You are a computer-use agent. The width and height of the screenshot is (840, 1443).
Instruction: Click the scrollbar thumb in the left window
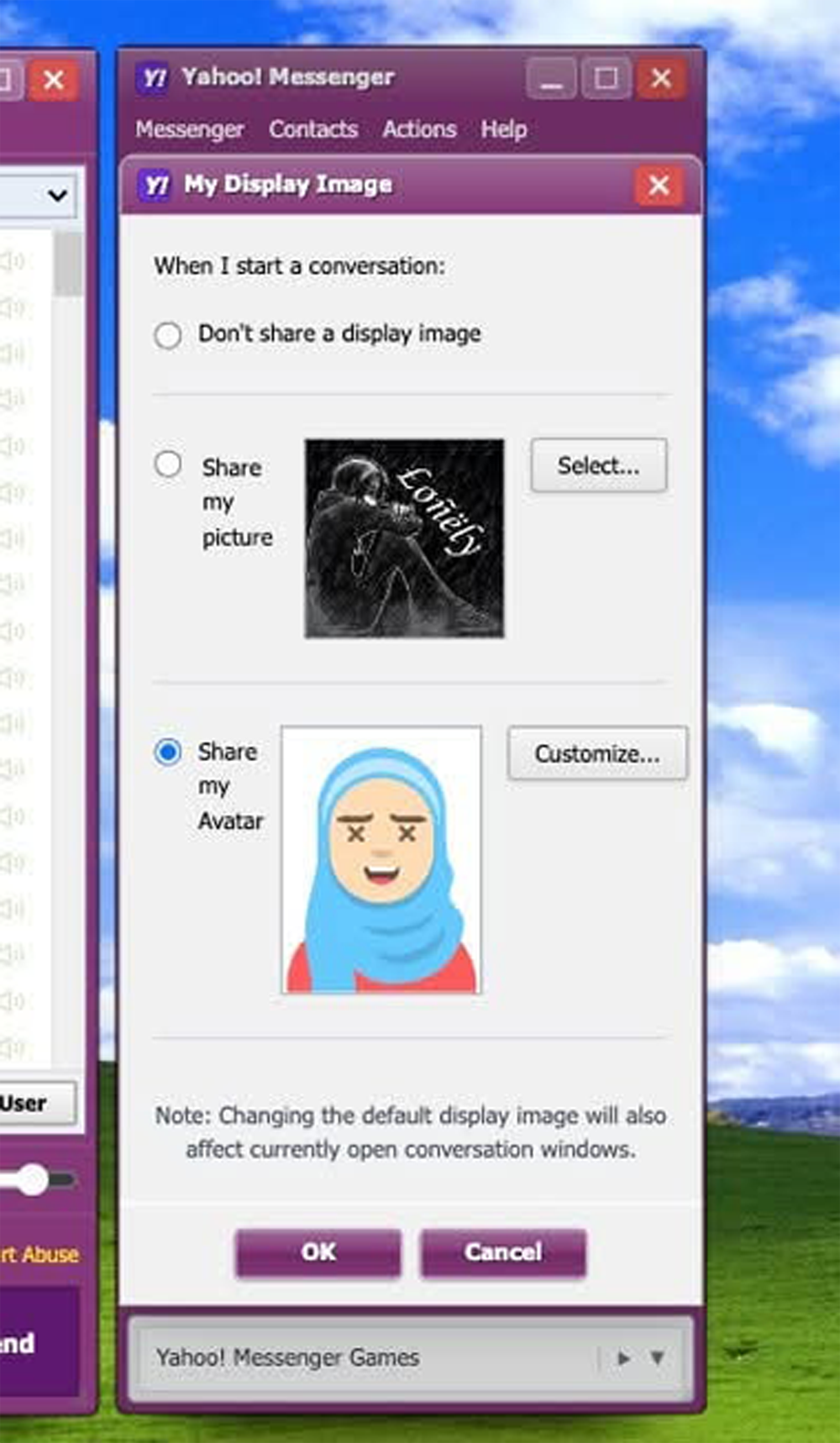[x=67, y=265]
